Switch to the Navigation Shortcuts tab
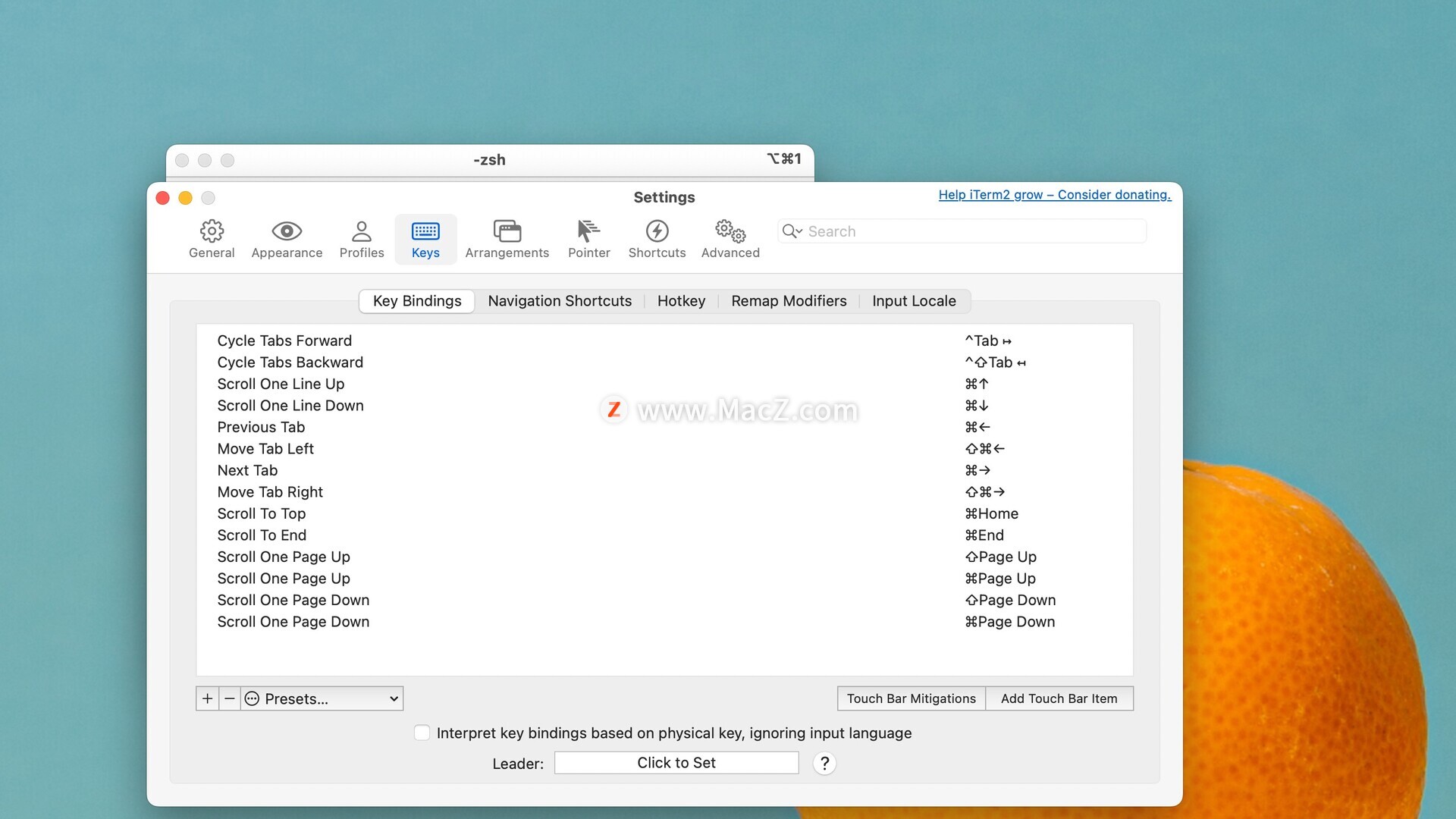The height and width of the screenshot is (819, 1456). pos(560,301)
